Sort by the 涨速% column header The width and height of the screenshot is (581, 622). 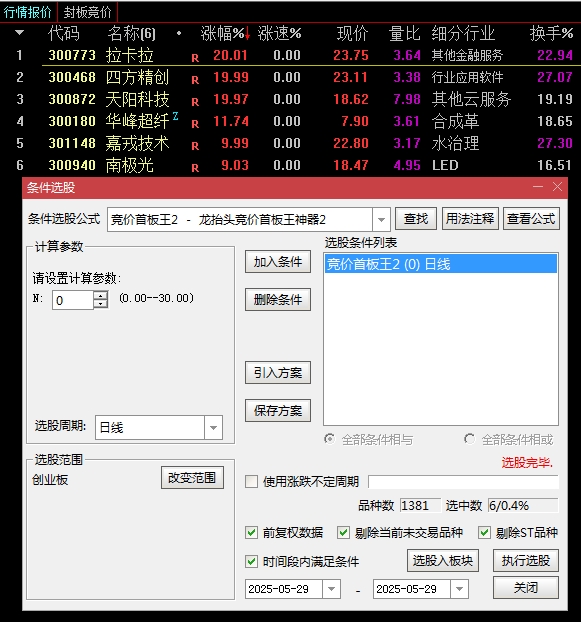[279, 33]
